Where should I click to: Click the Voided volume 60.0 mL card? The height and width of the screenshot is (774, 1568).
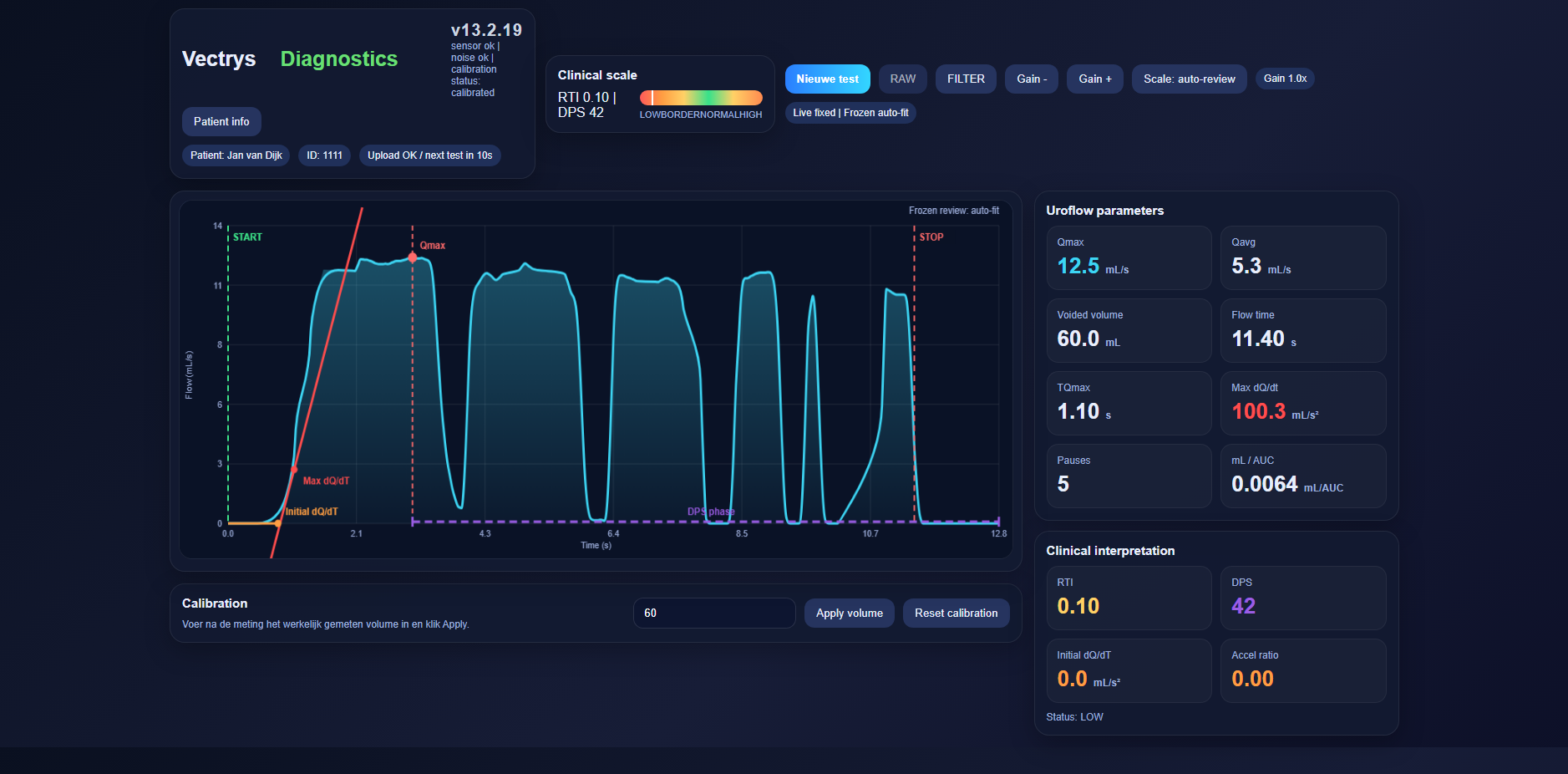click(x=1129, y=330)
